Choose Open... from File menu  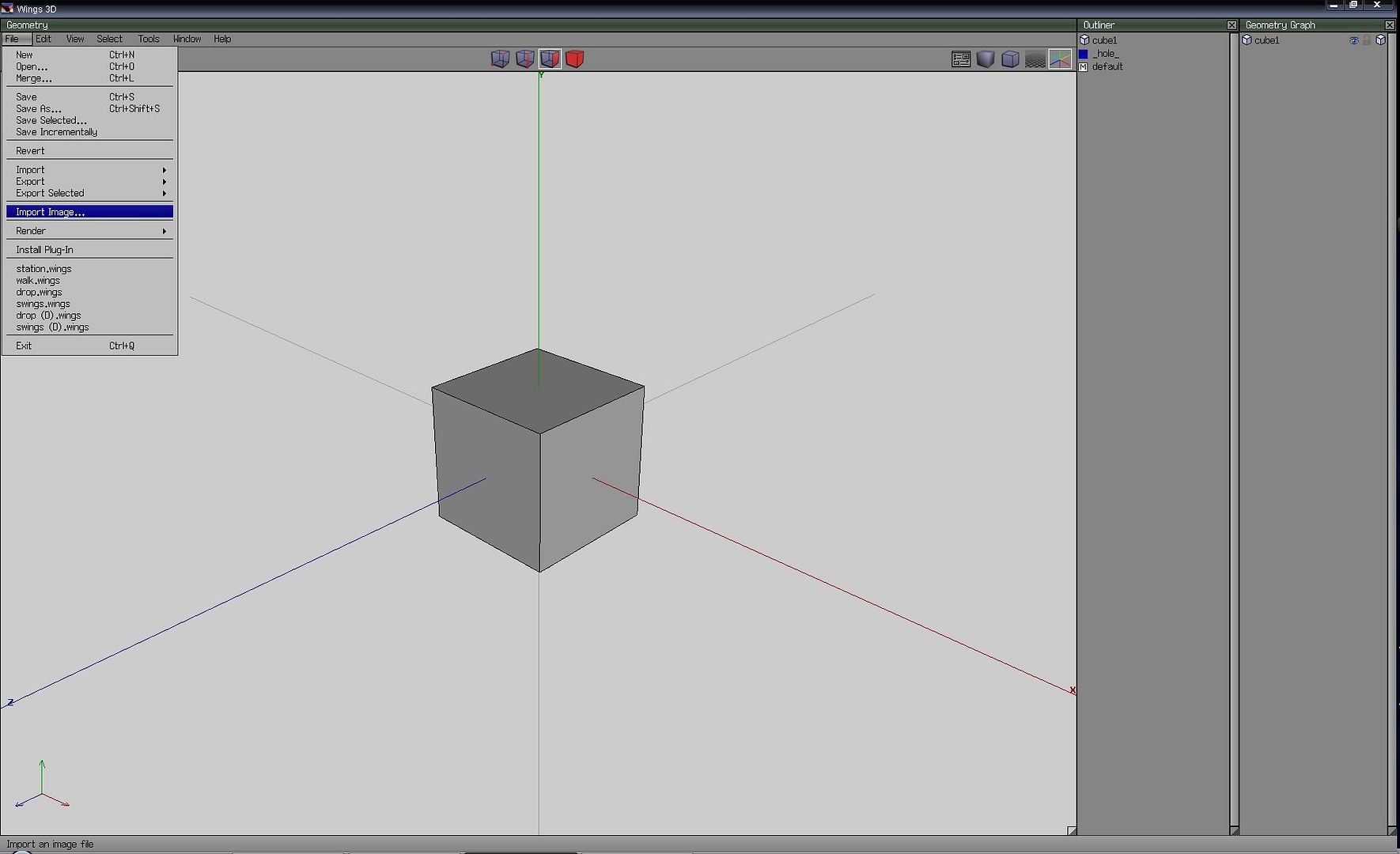pyautogui.click(x=89, y=67)
